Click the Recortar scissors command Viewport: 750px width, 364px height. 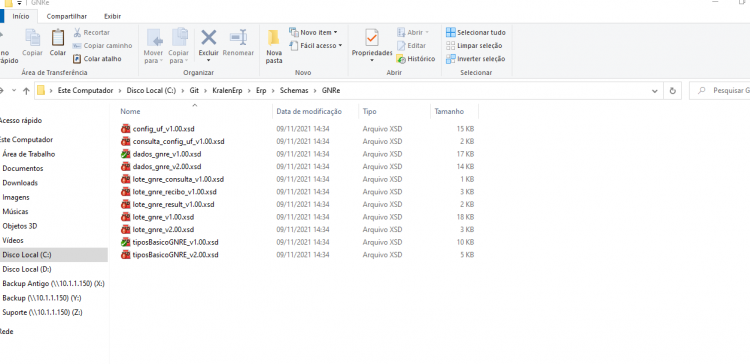coord(91,33)
